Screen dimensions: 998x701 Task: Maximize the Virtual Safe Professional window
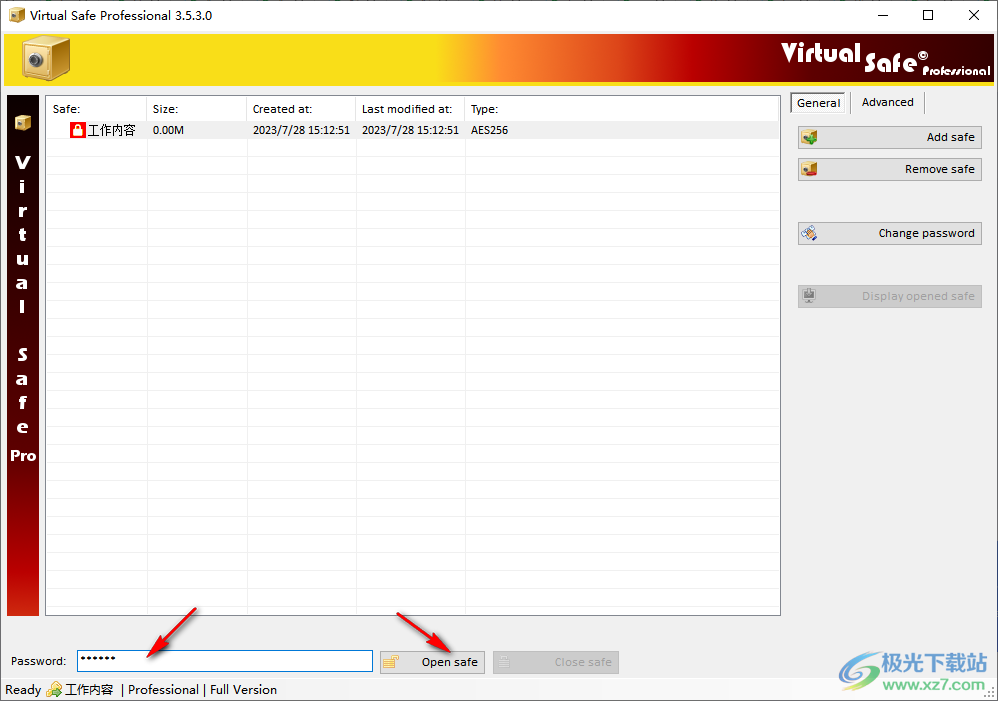point(928,15)
